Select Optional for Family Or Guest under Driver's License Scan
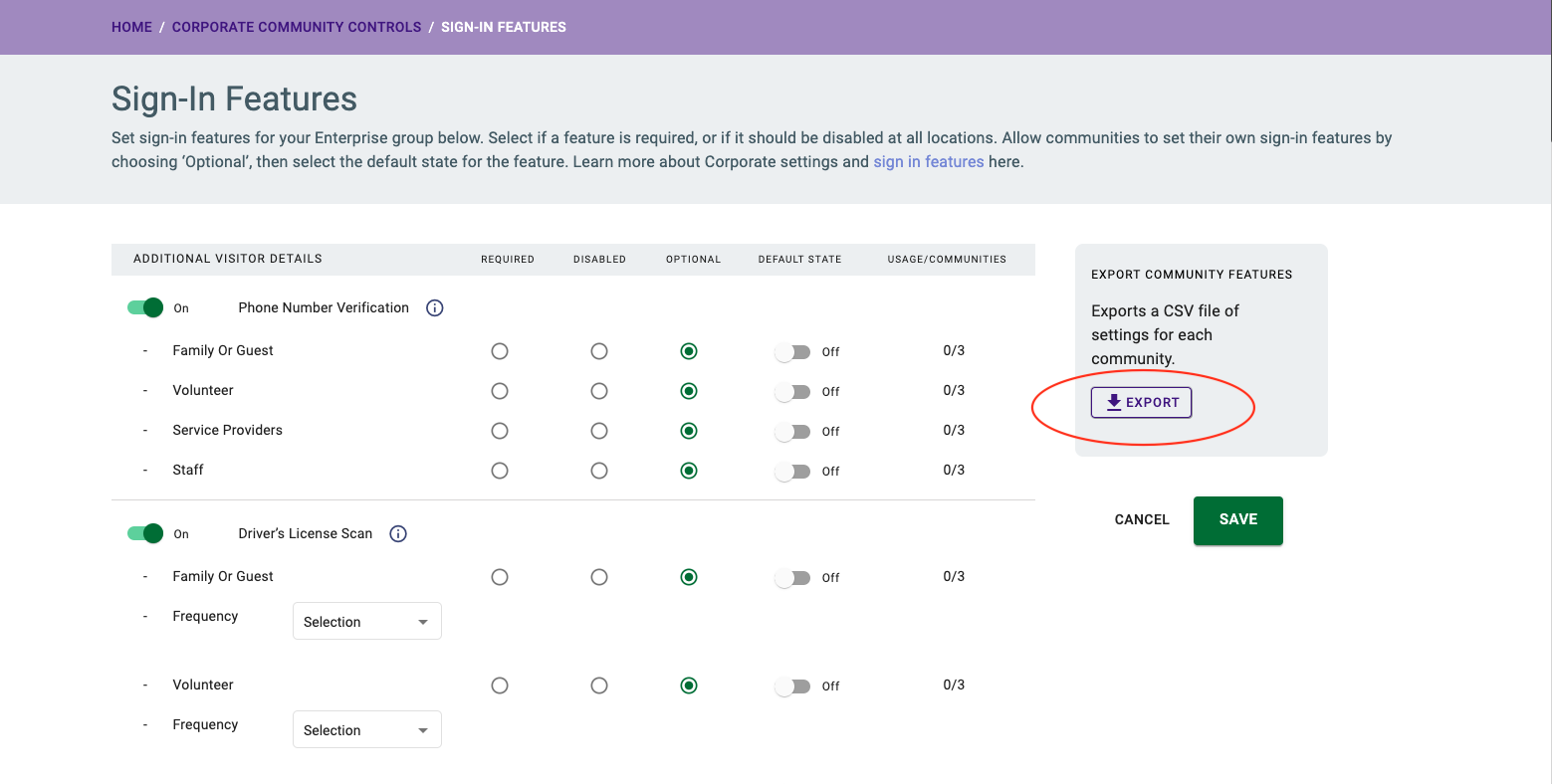 coord(689,576)
